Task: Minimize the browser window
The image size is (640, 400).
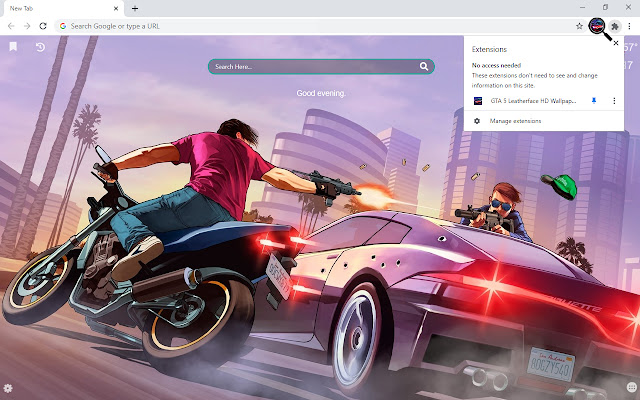Action: [x=582, y=7]
